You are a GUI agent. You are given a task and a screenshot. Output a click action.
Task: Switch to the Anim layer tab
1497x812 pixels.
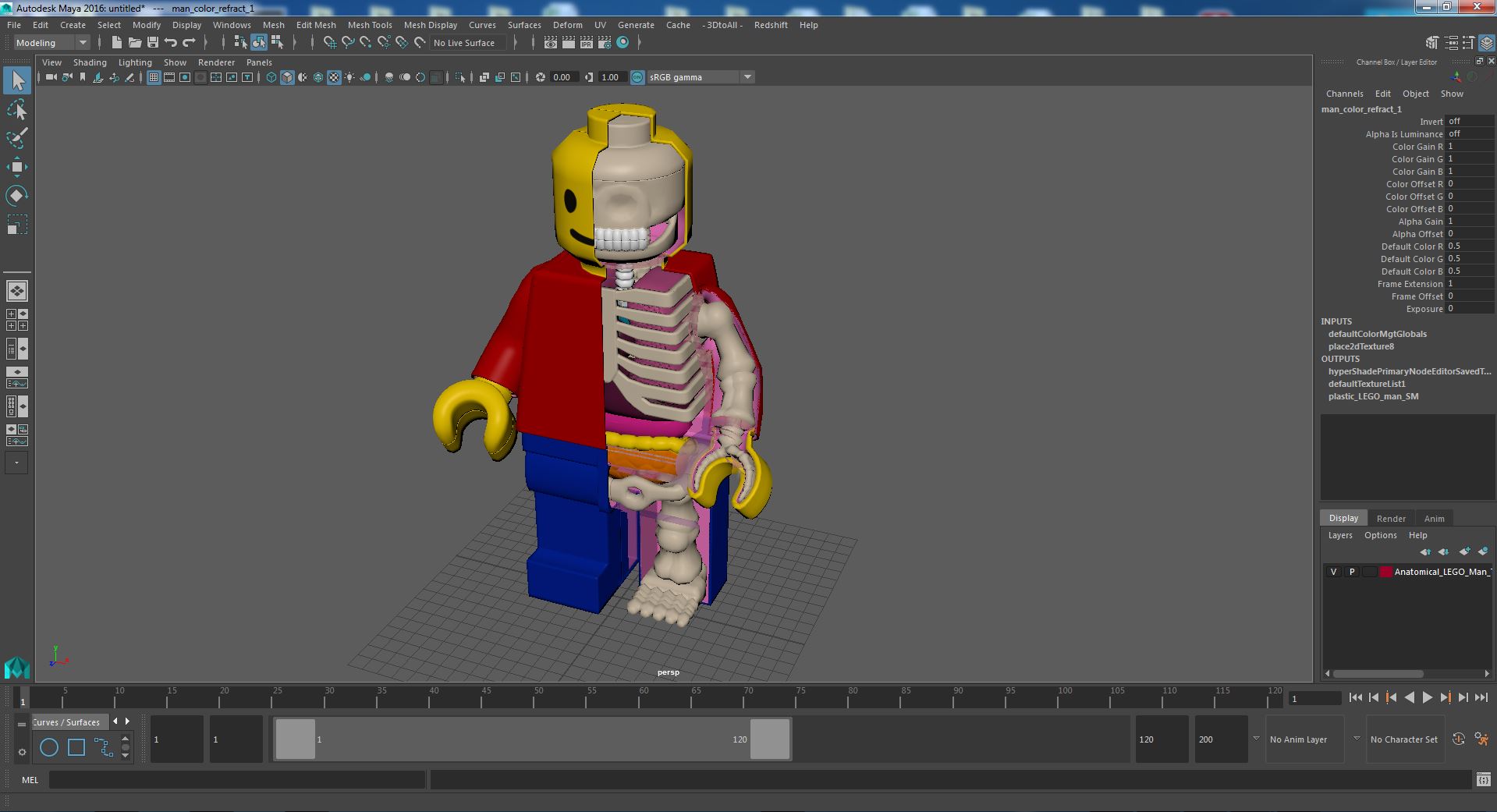pos(1434,519)
